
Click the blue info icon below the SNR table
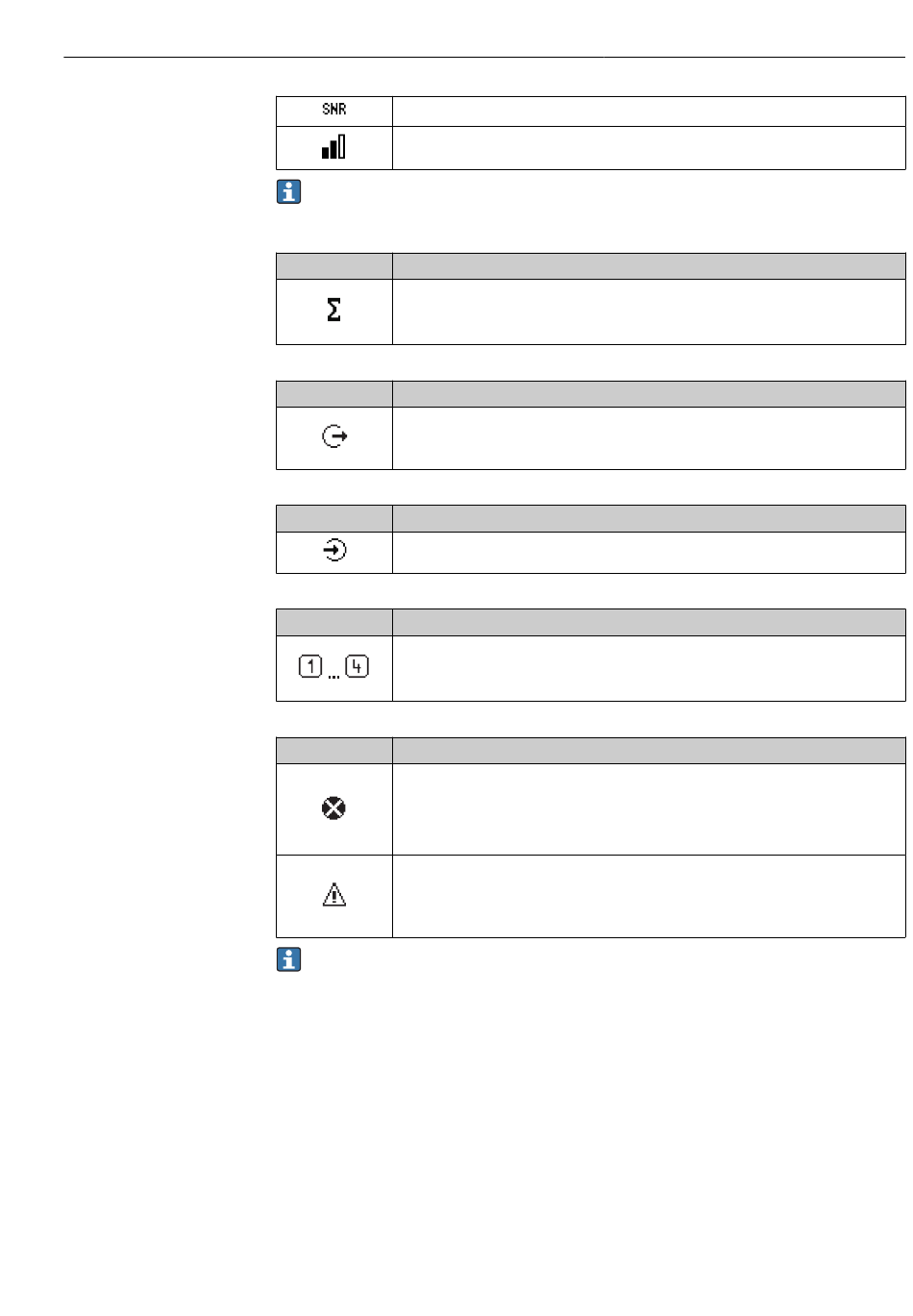point(288,192)
